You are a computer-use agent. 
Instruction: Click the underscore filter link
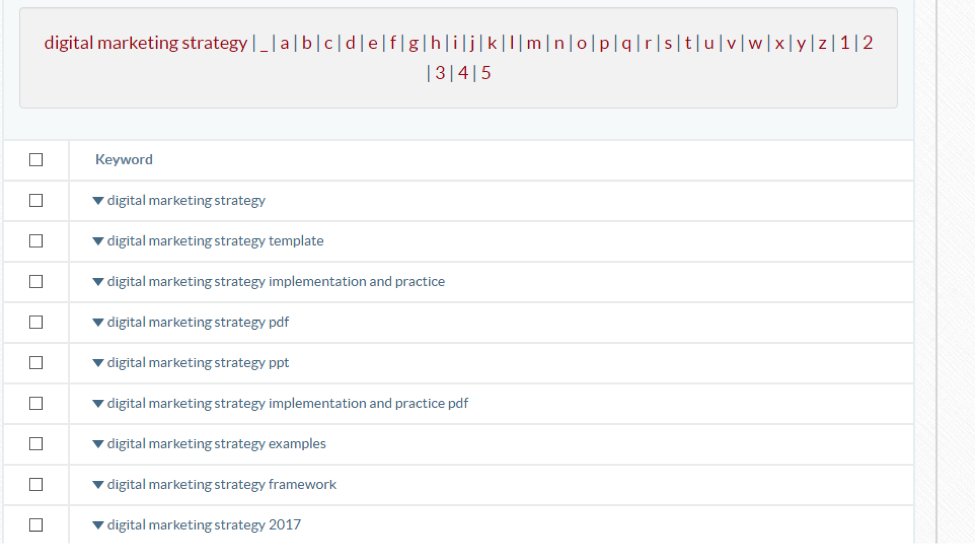264,43
